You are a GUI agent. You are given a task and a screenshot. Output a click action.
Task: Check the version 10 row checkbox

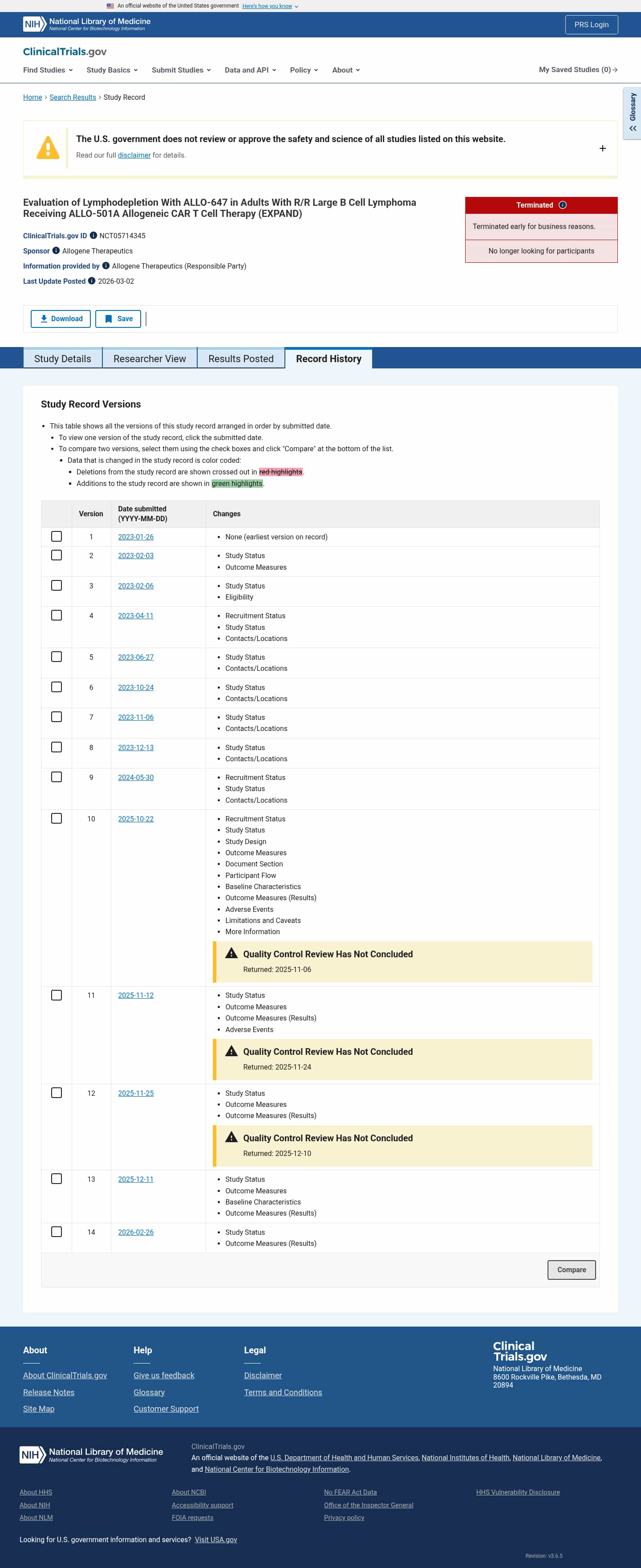57,819
